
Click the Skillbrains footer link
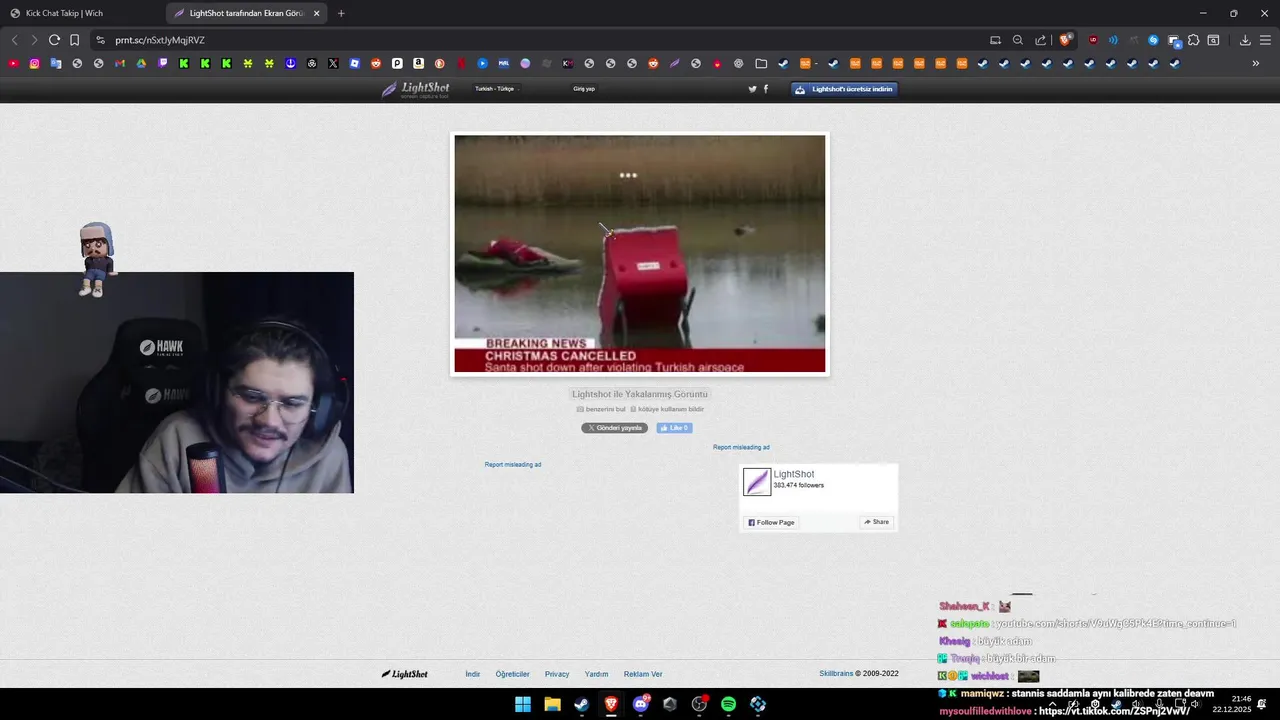(x=836, y=673)
